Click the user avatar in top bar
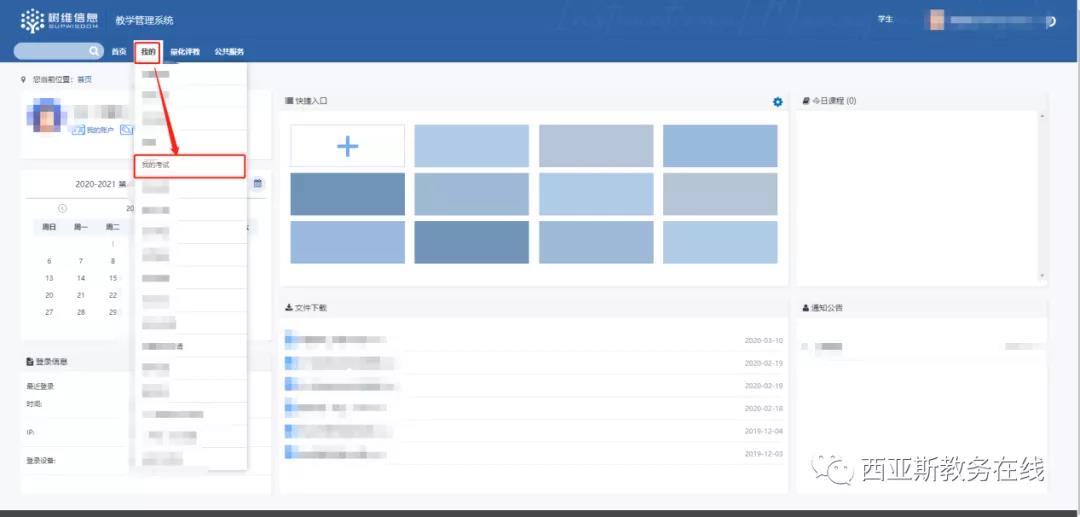1080x517 pixels. click(x=936, y=20)
